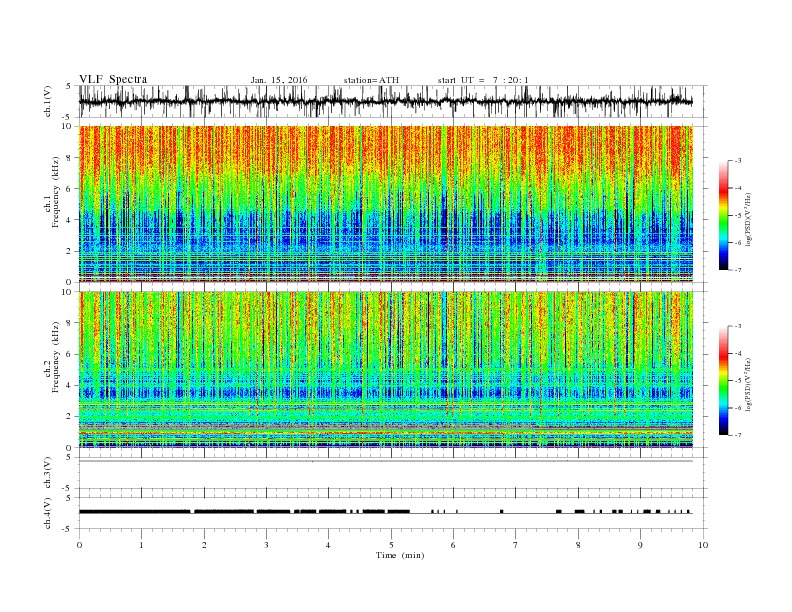
Task: Click '-3' on the ch.1 colorbar
Action: pyautogui.click(x=737, y=161)
